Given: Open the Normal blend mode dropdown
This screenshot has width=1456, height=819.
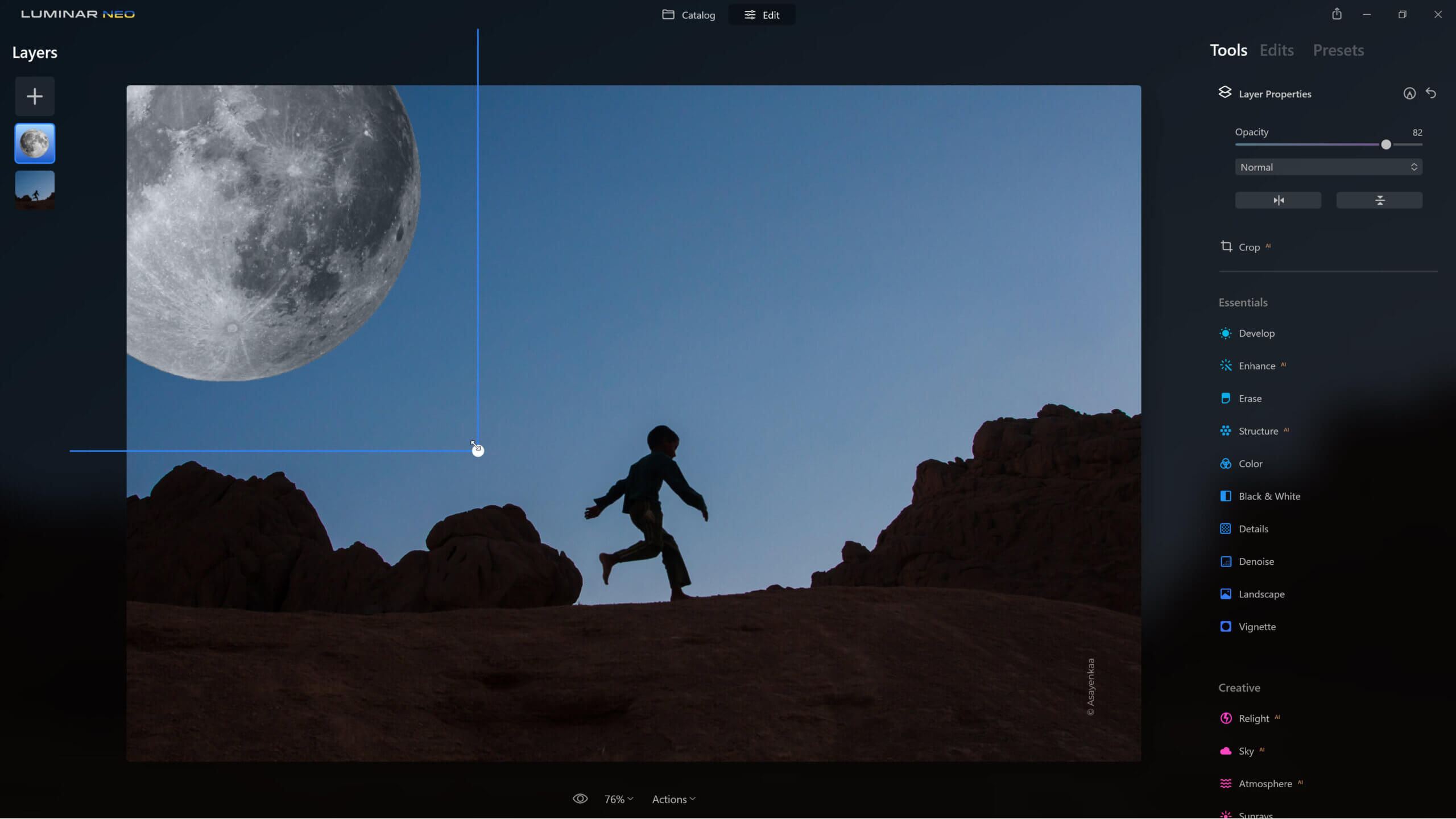Looking at the screenshot, I should coord(1328,167).
